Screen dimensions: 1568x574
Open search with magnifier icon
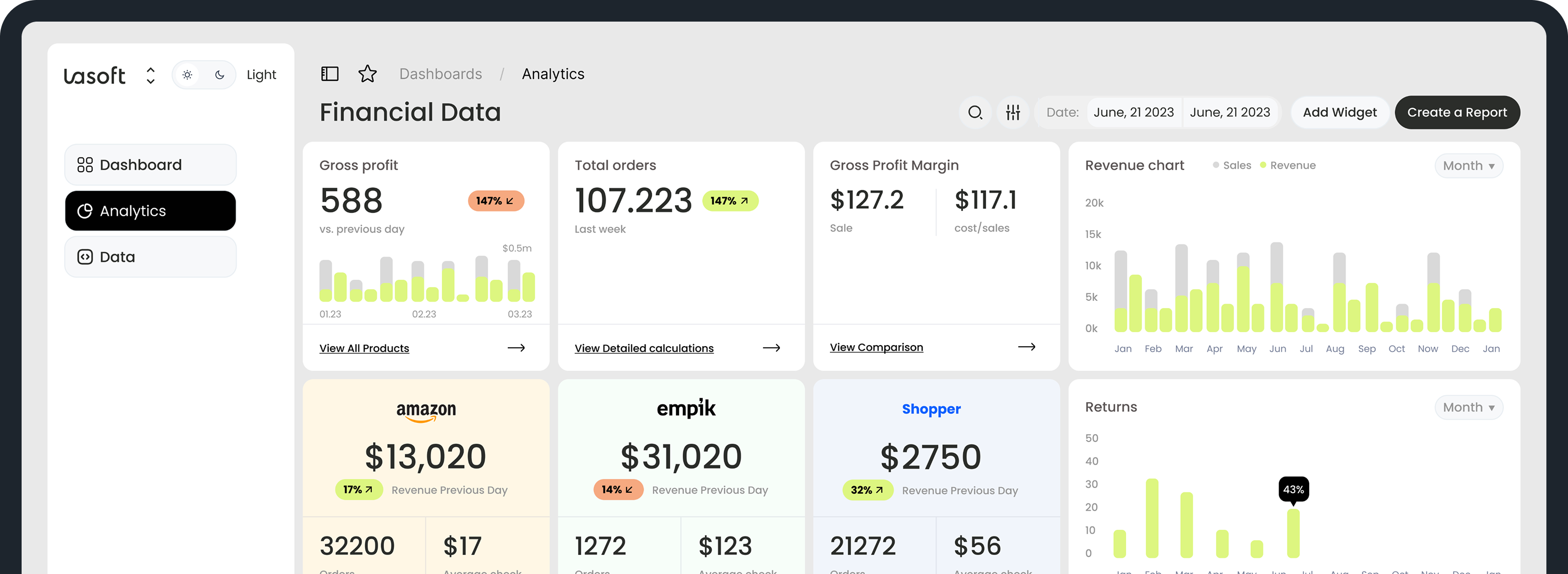tap(975, 113)
